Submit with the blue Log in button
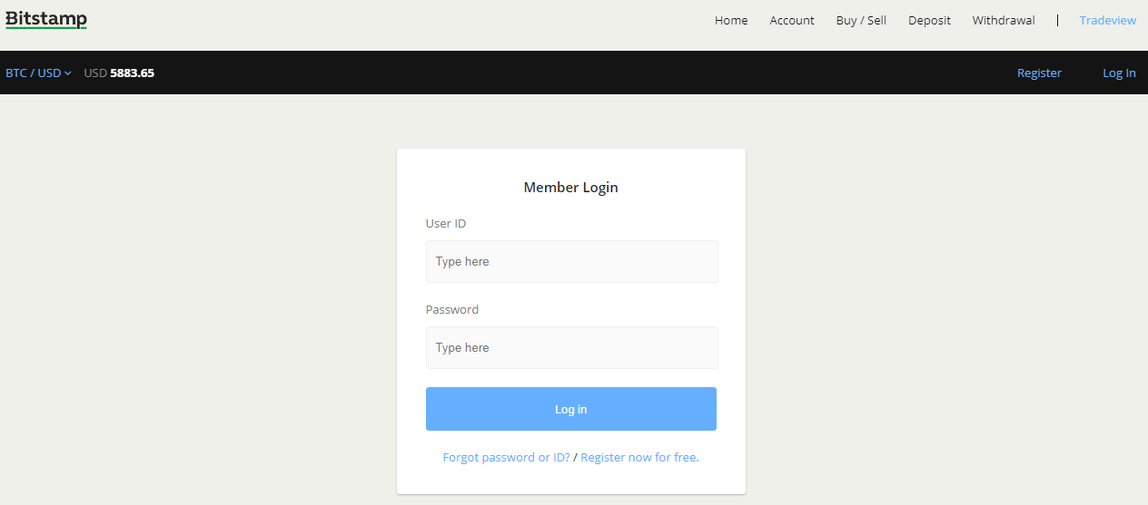Screen dimensions: 1148x505 click(x=571, y=409)
